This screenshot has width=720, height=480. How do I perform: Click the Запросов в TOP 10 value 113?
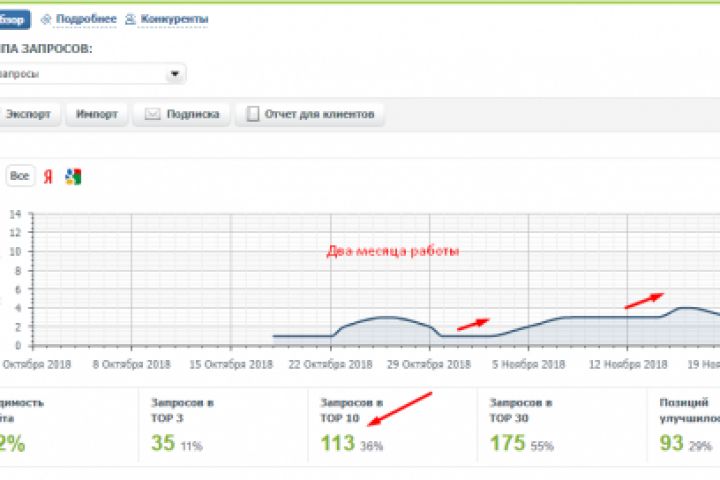click(x=338, y=444)
